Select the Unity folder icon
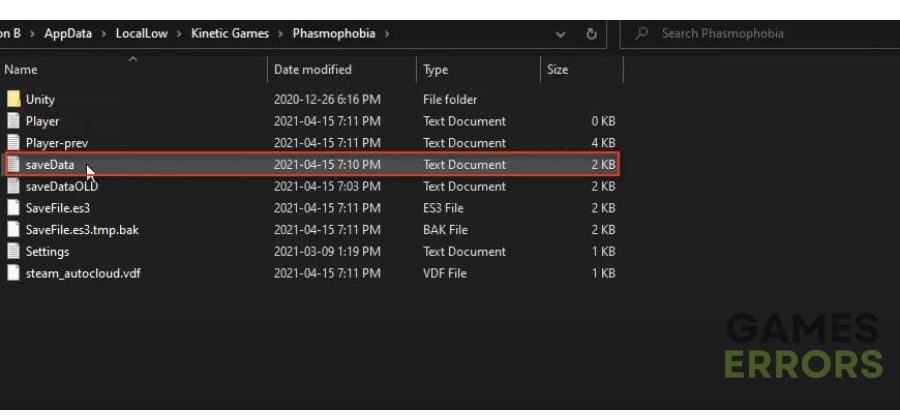The width and height of the screenshot is (900, 420). (x=14, y=99)
